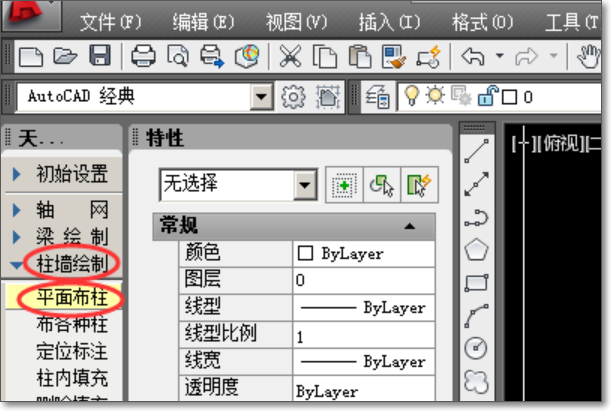Open the 插入(I) menu
This screenshot has width=611, height=411.
point(389,22)
